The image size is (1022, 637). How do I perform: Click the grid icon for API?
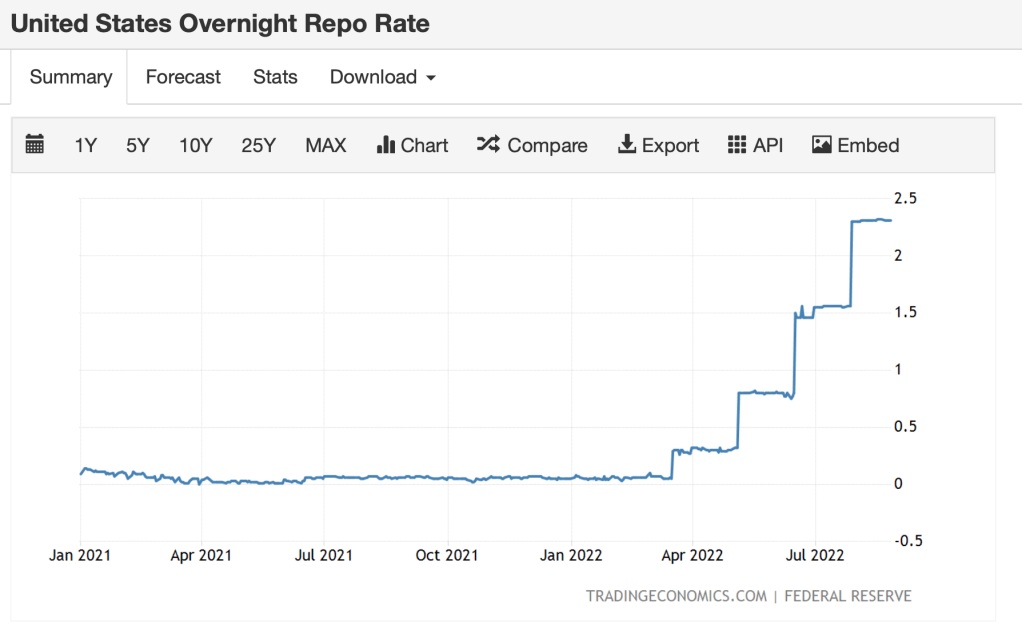737,145
